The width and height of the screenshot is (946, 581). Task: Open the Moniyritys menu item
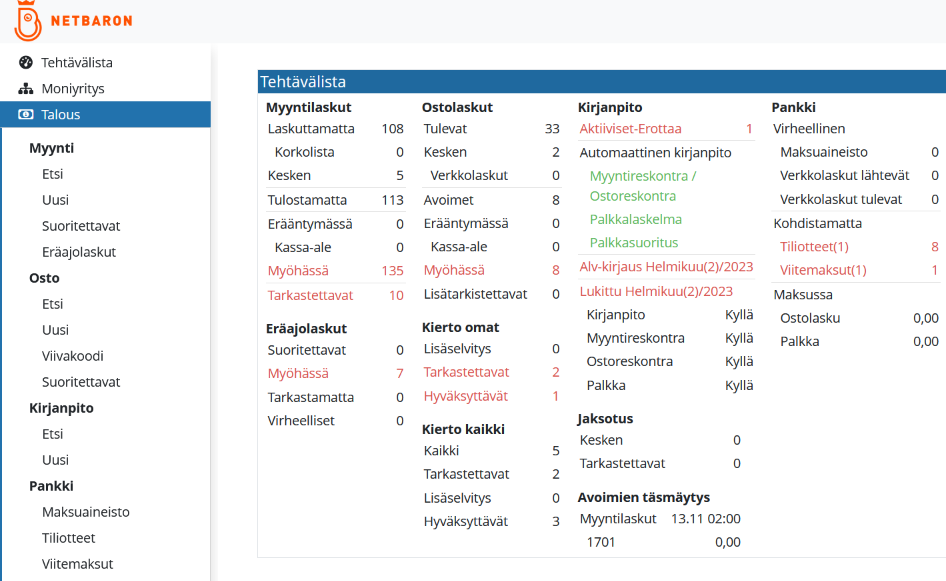[72, 88]
